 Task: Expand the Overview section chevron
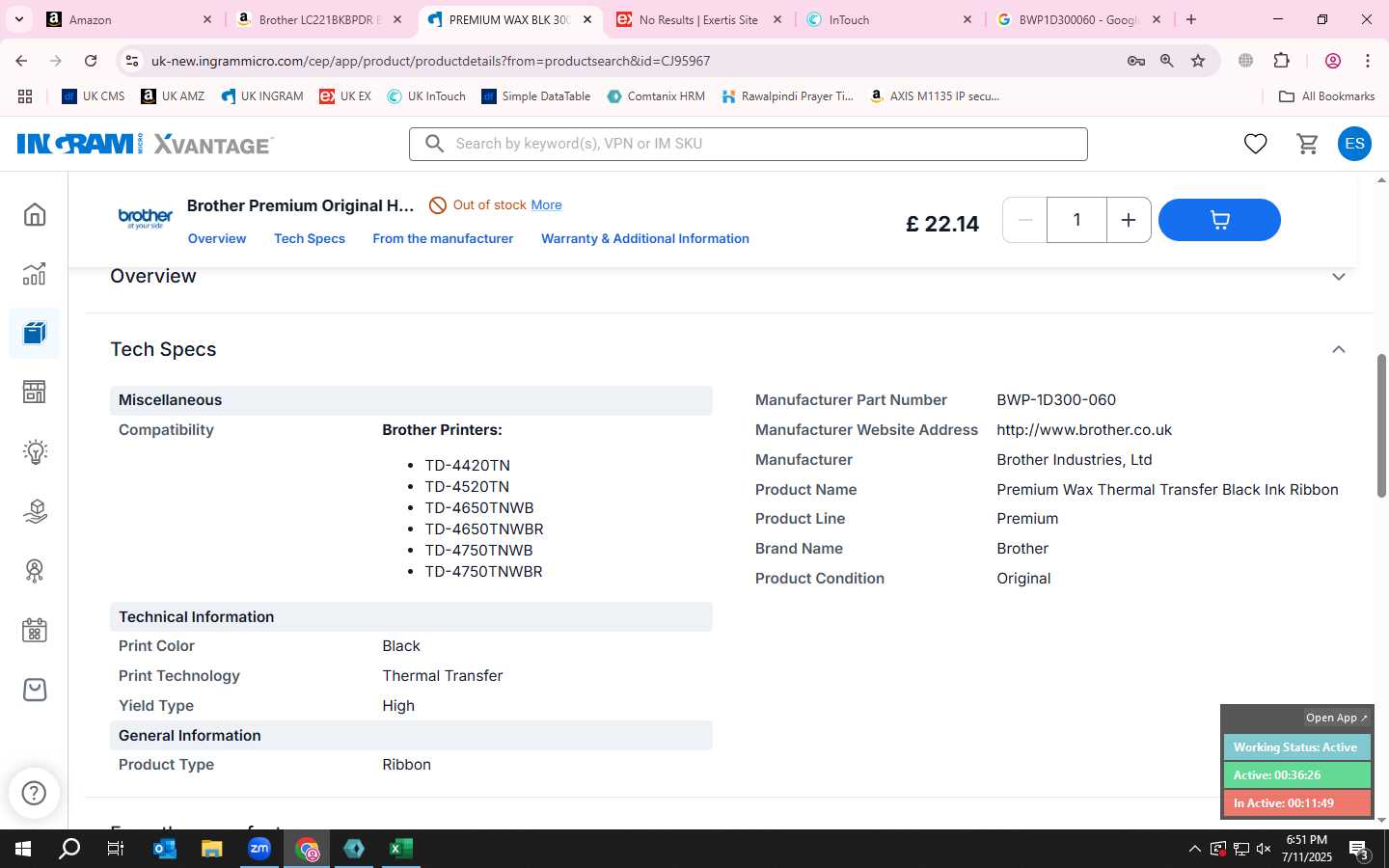pos(1338,277)
